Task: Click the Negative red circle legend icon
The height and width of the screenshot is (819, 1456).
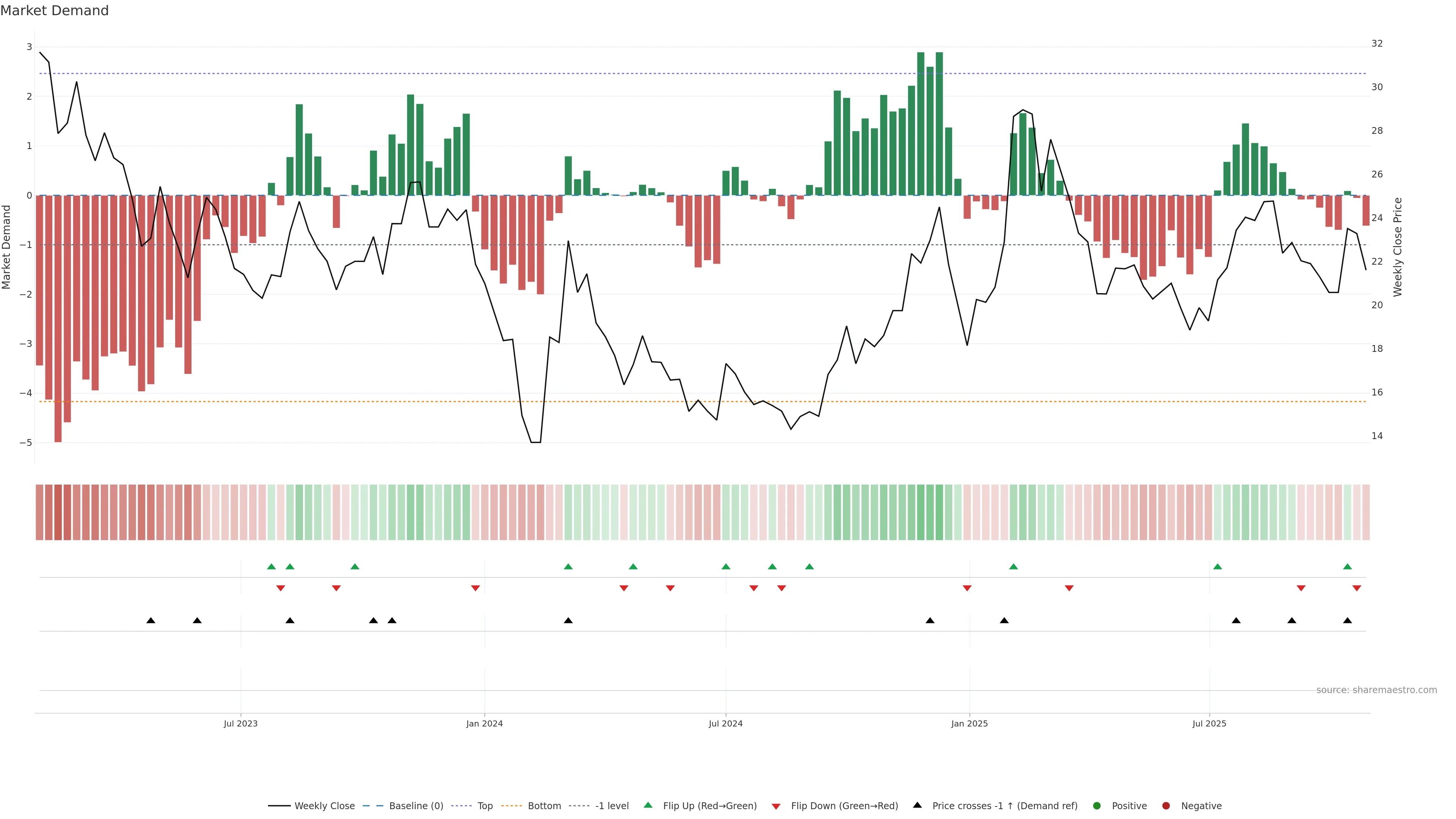Action: tap(1166, 805)
